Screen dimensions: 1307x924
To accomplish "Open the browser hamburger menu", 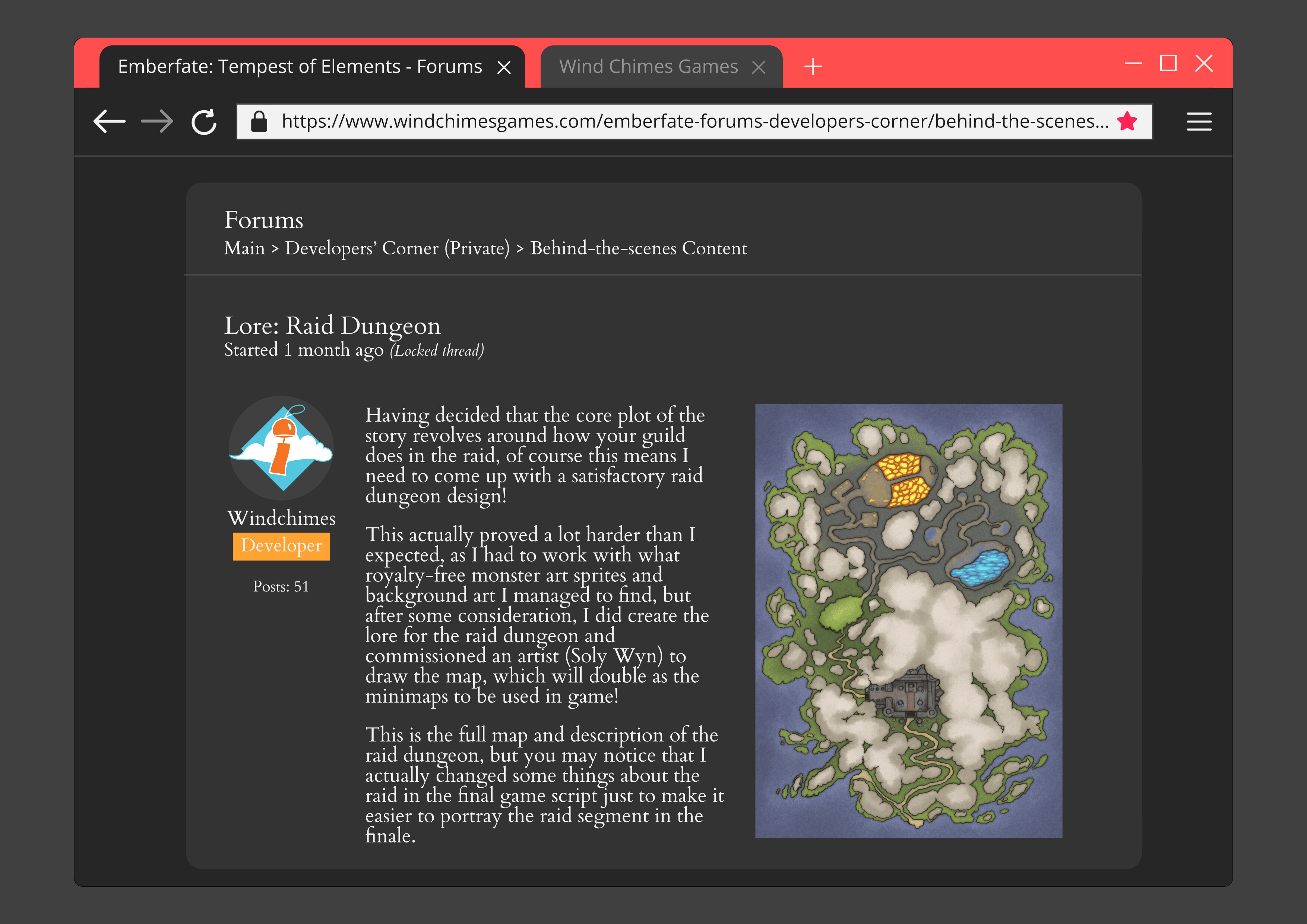I will coord(1199,121).
